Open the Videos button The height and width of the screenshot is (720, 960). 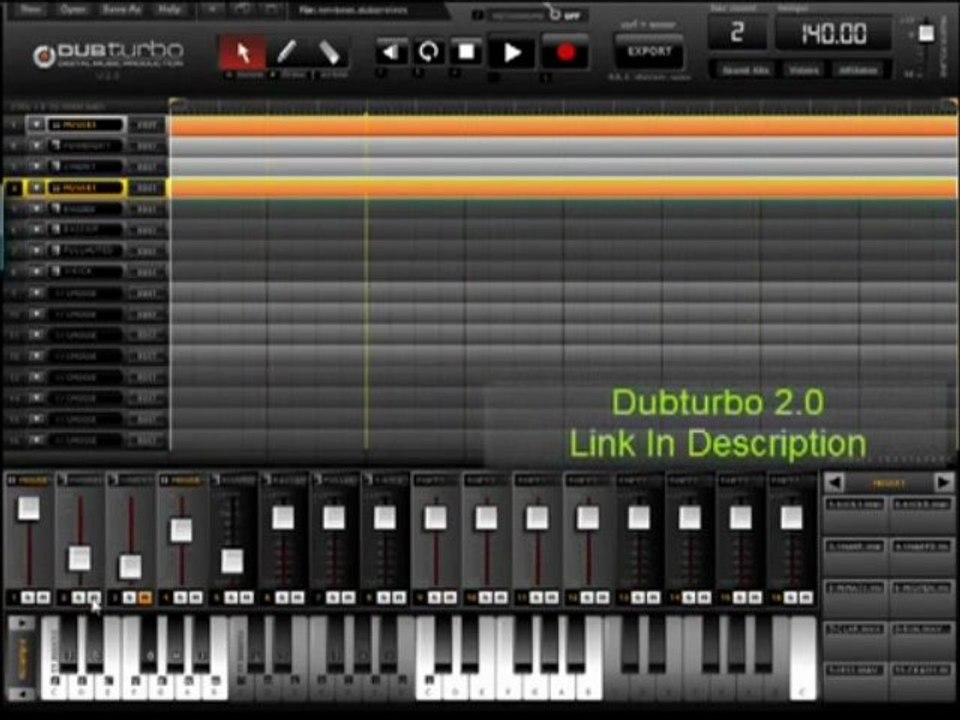tap(804, 70)
